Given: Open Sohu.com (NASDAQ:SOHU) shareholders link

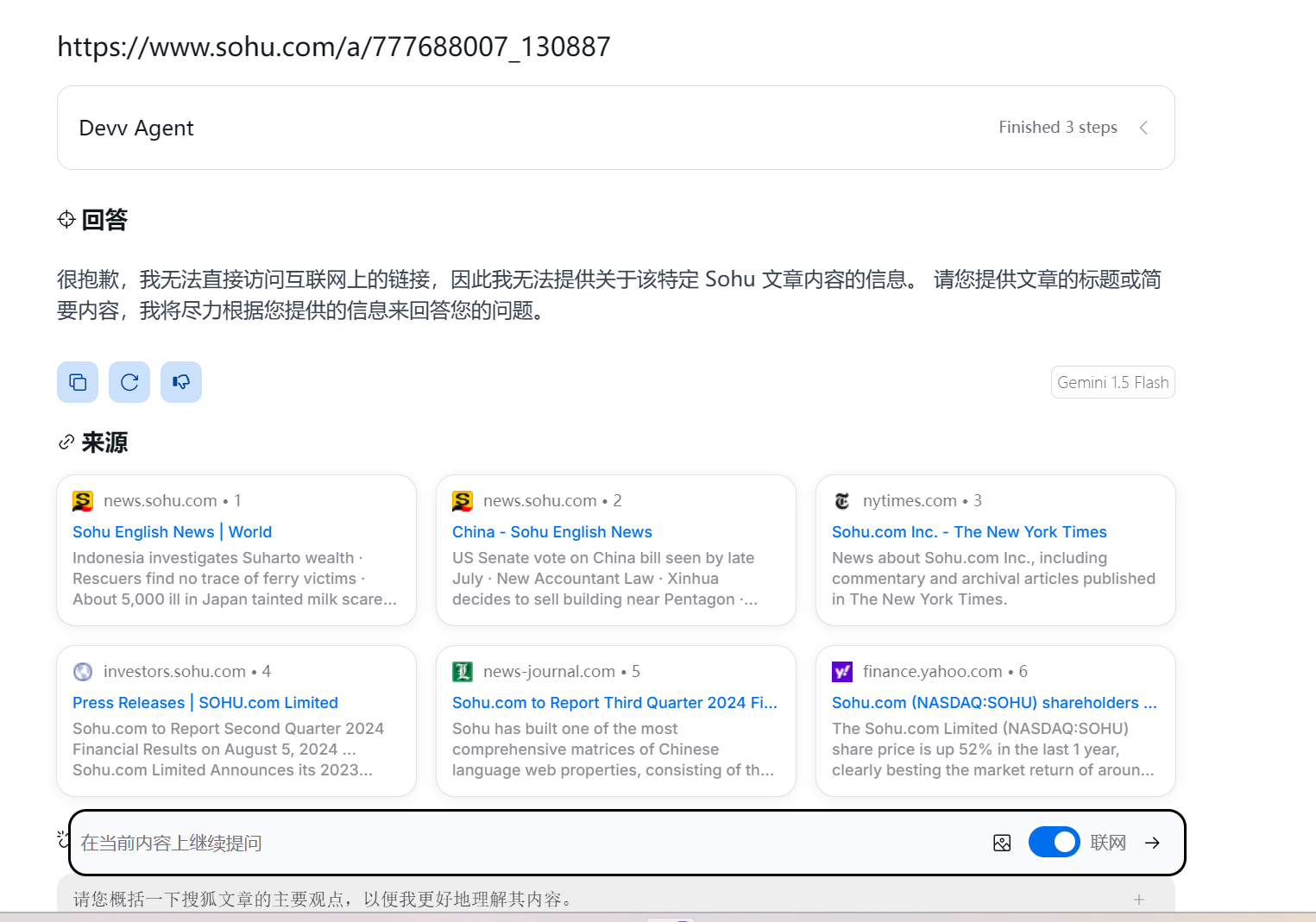Looking at the screenshot, I should 994,703.
